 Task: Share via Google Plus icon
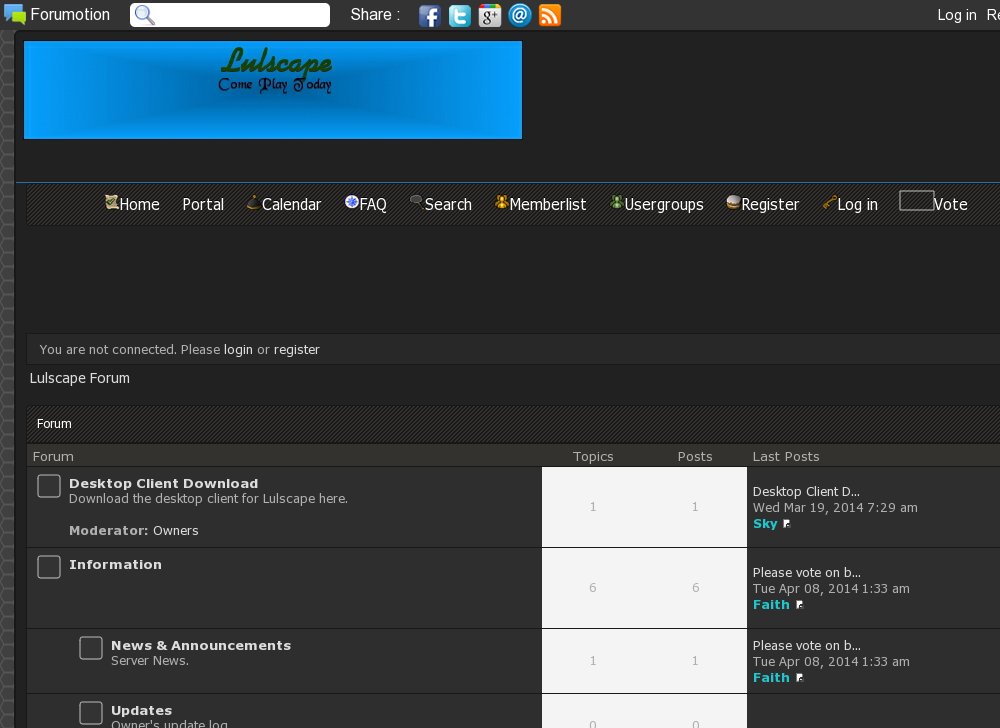click(489, 15)
